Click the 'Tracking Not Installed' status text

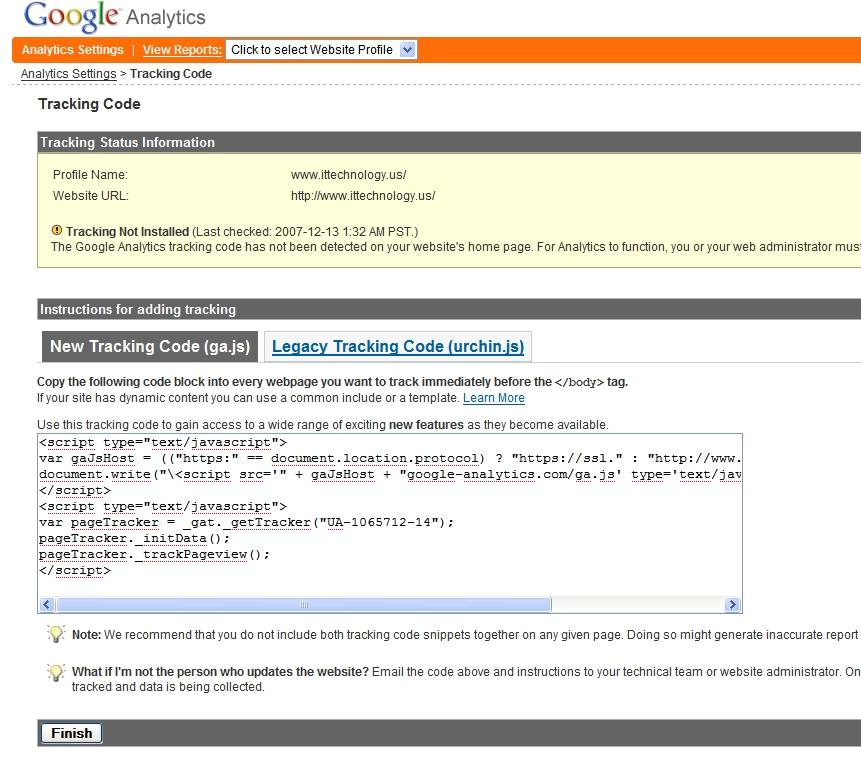[127, 232]
